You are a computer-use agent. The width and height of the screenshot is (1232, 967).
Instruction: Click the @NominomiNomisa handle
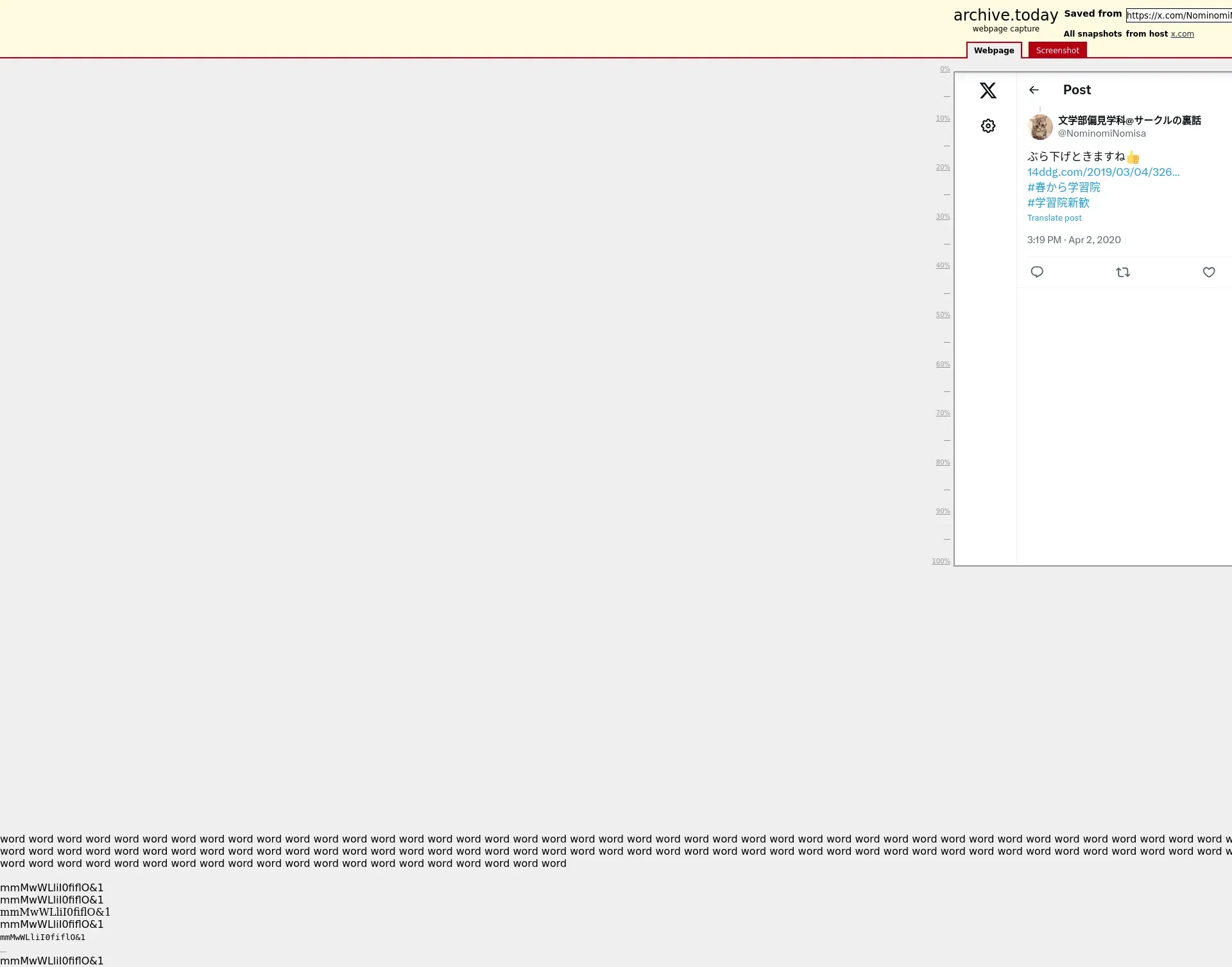(x=1101, y=133)
